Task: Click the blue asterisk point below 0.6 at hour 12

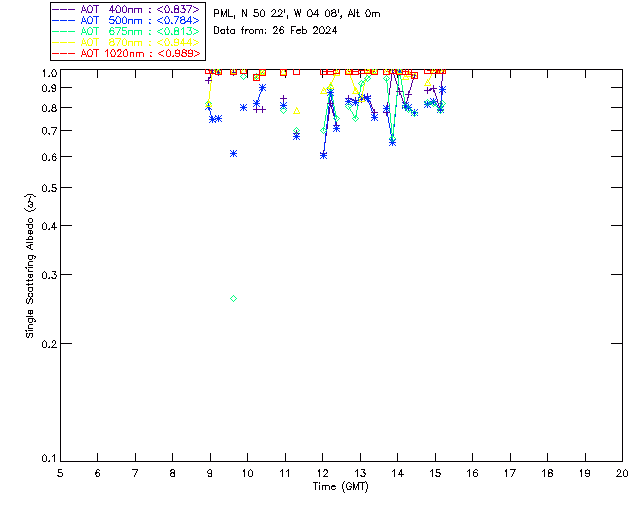Action: click(x=323, y=155)
